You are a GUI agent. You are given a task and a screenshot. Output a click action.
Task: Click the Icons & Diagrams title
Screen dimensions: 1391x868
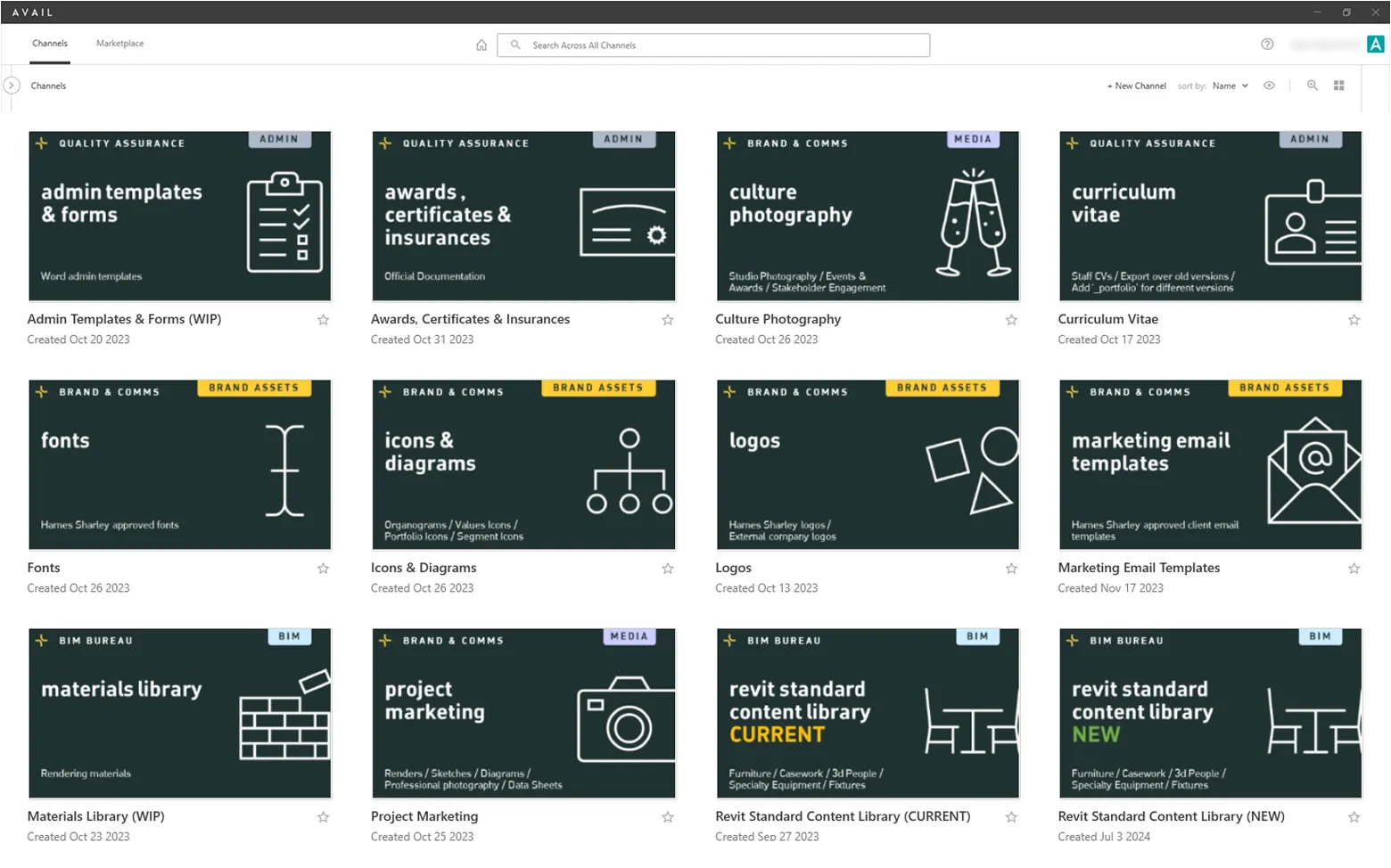pyautogui.click(x=424, y=568)
